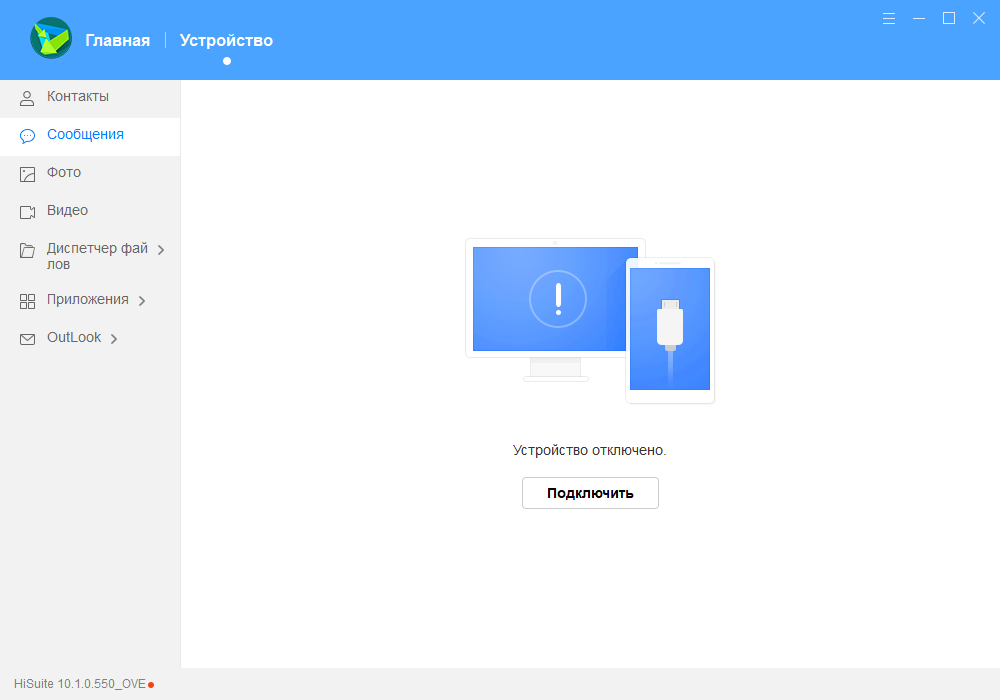Click the OutLook envelope icon
Image resolution: width=1000 pixels, height=700 pixels.
pyautogui.click(x=27, y=339)
